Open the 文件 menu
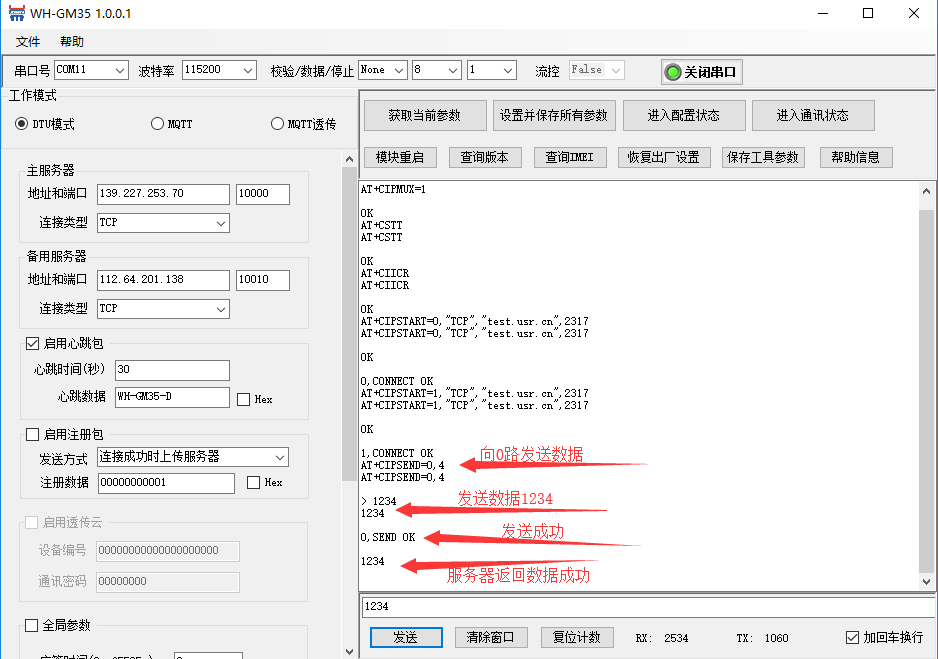 click(x=28, y=42)
